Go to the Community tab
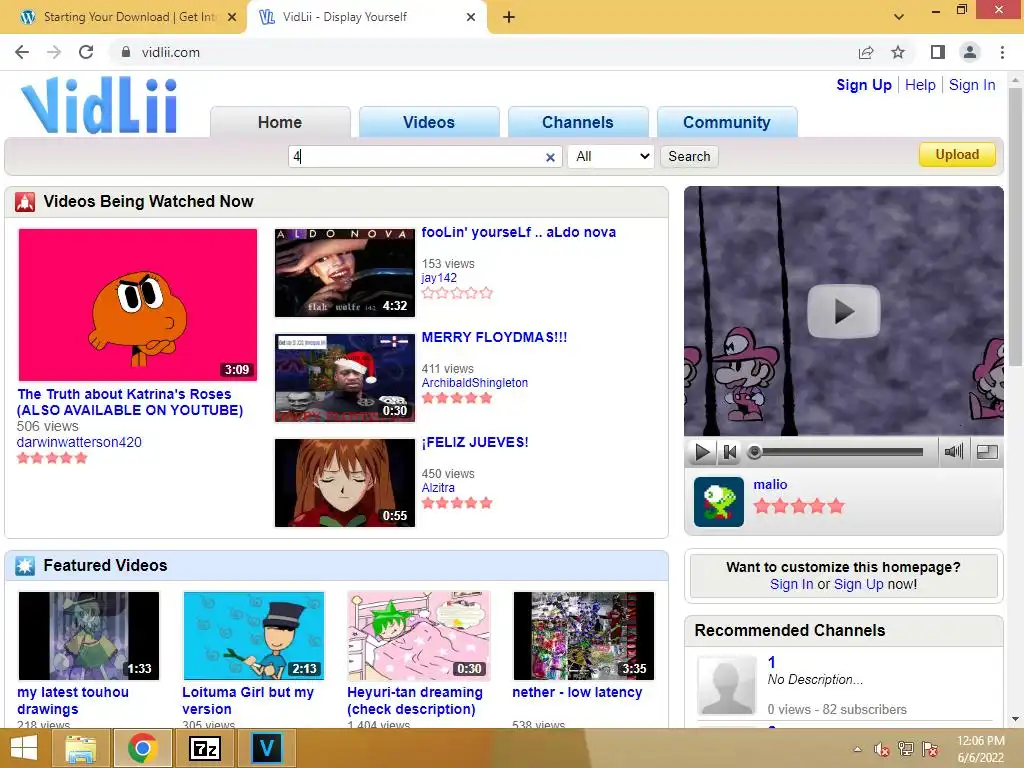The height and width of the screenshot is (768, 1024). pos(727,122)
